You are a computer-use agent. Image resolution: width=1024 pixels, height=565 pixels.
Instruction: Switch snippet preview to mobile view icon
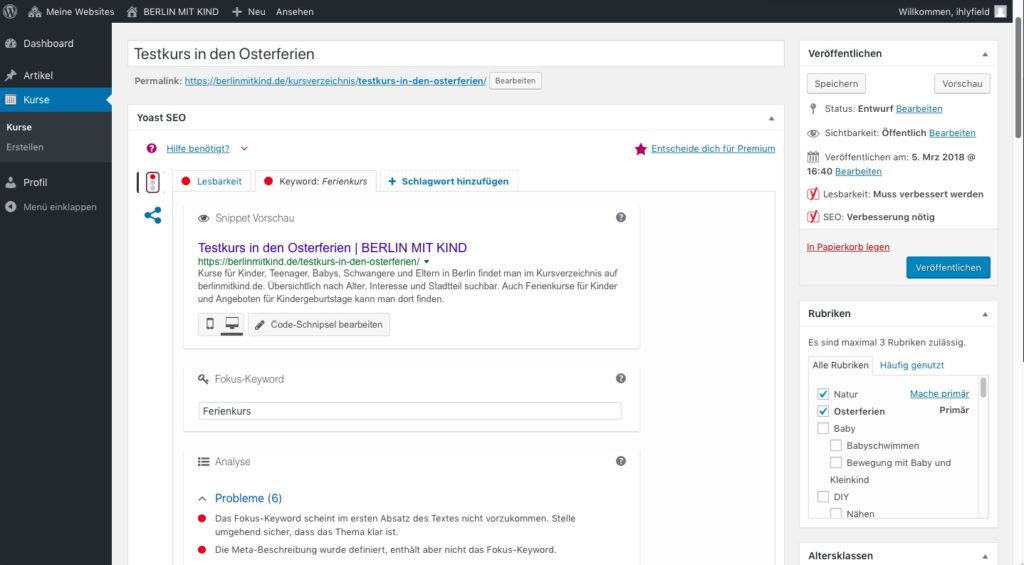click(x=210, y=324)
